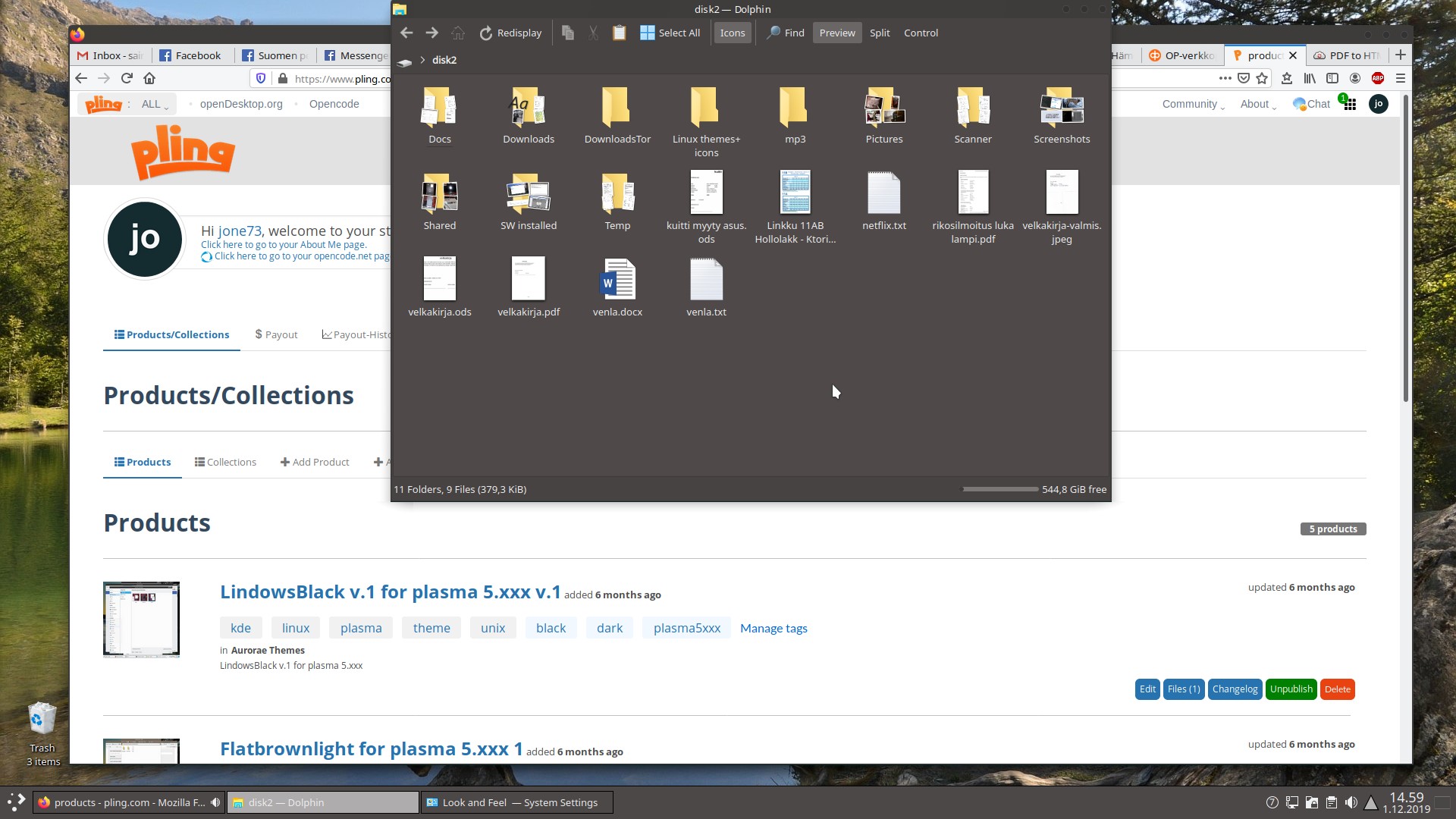Open the Firefox hamburger menu
Image resolution: width=1456 pixels, height=819 pixels.
tap(1401, 78)
